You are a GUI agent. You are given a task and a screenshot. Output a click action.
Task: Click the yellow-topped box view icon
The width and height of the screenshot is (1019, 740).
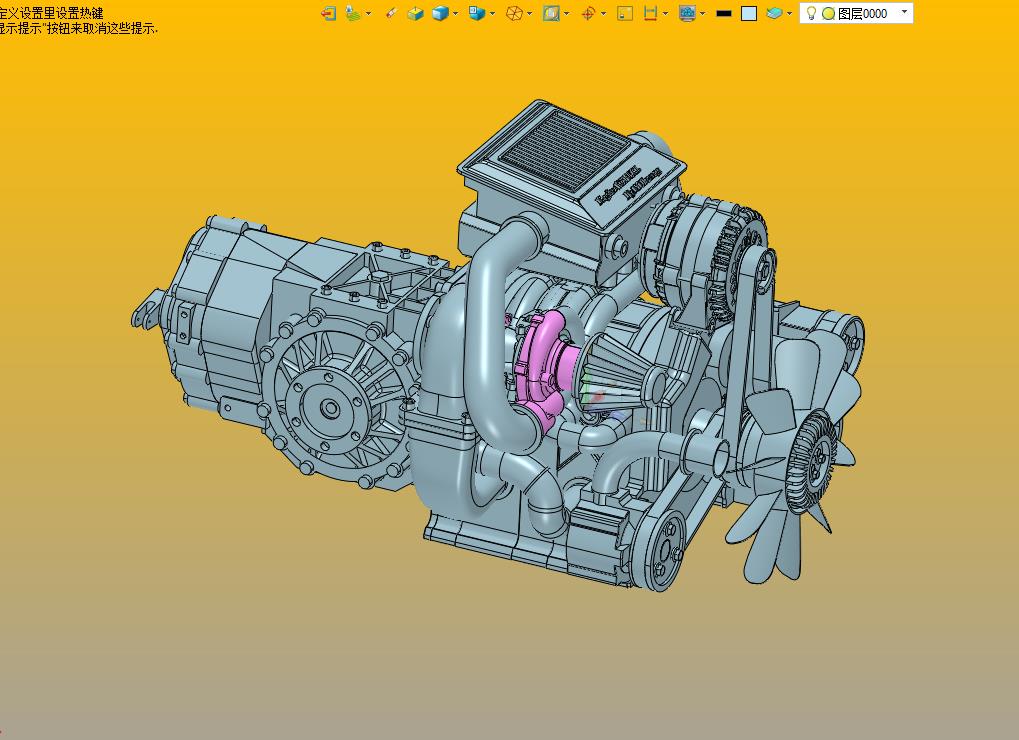(x=415, y=13)
